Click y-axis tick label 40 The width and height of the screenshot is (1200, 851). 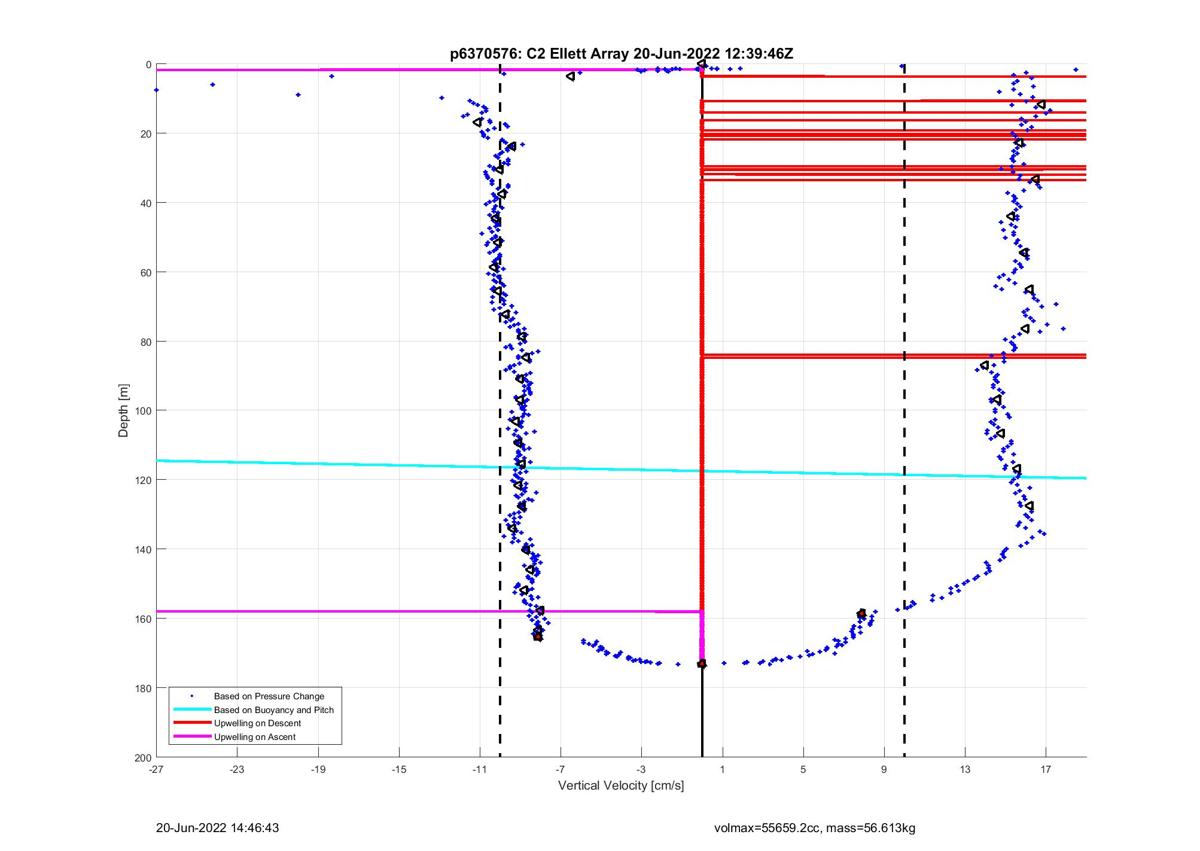click(145, 203)
